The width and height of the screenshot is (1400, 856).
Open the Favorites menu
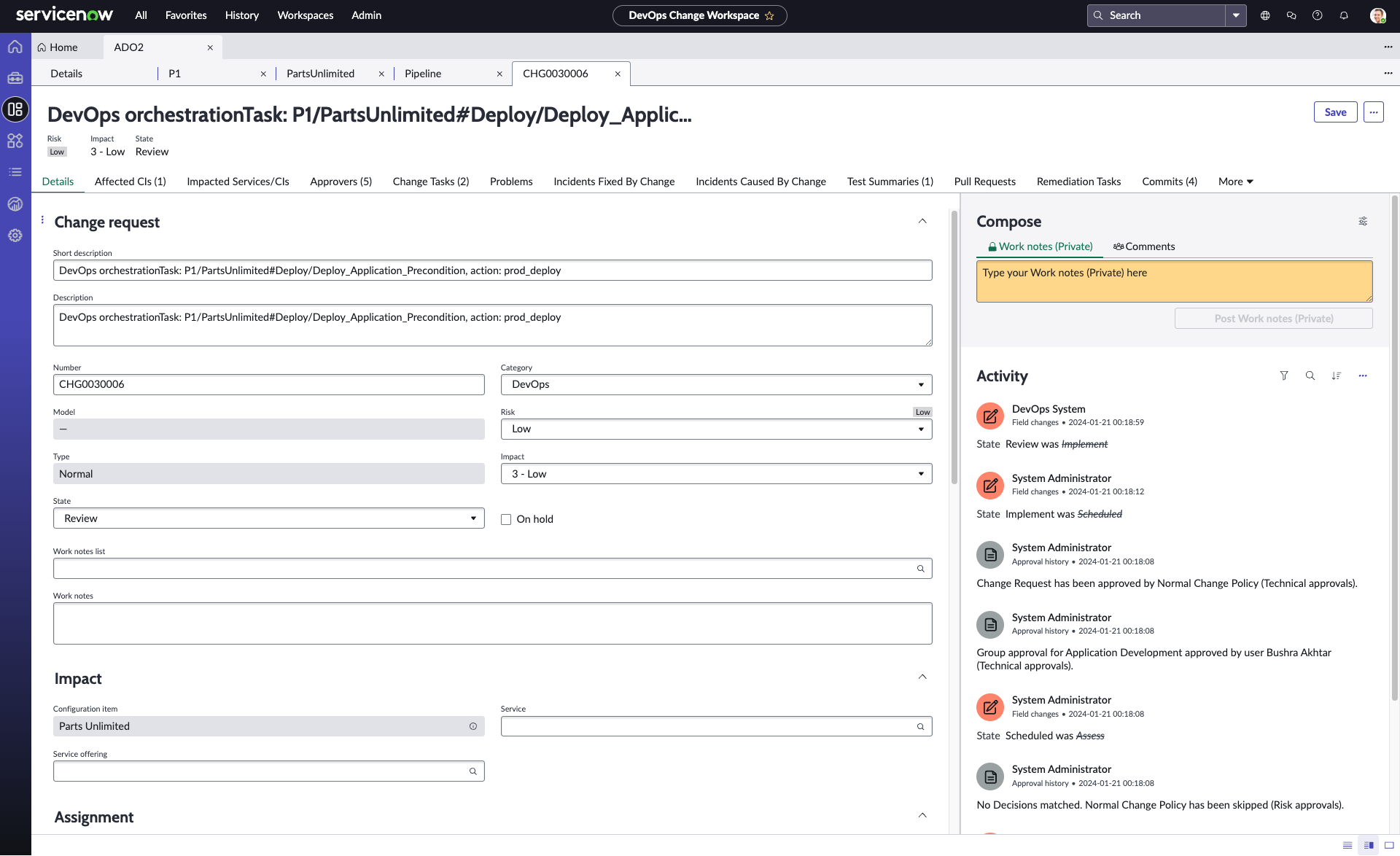[x=186, y=15]
